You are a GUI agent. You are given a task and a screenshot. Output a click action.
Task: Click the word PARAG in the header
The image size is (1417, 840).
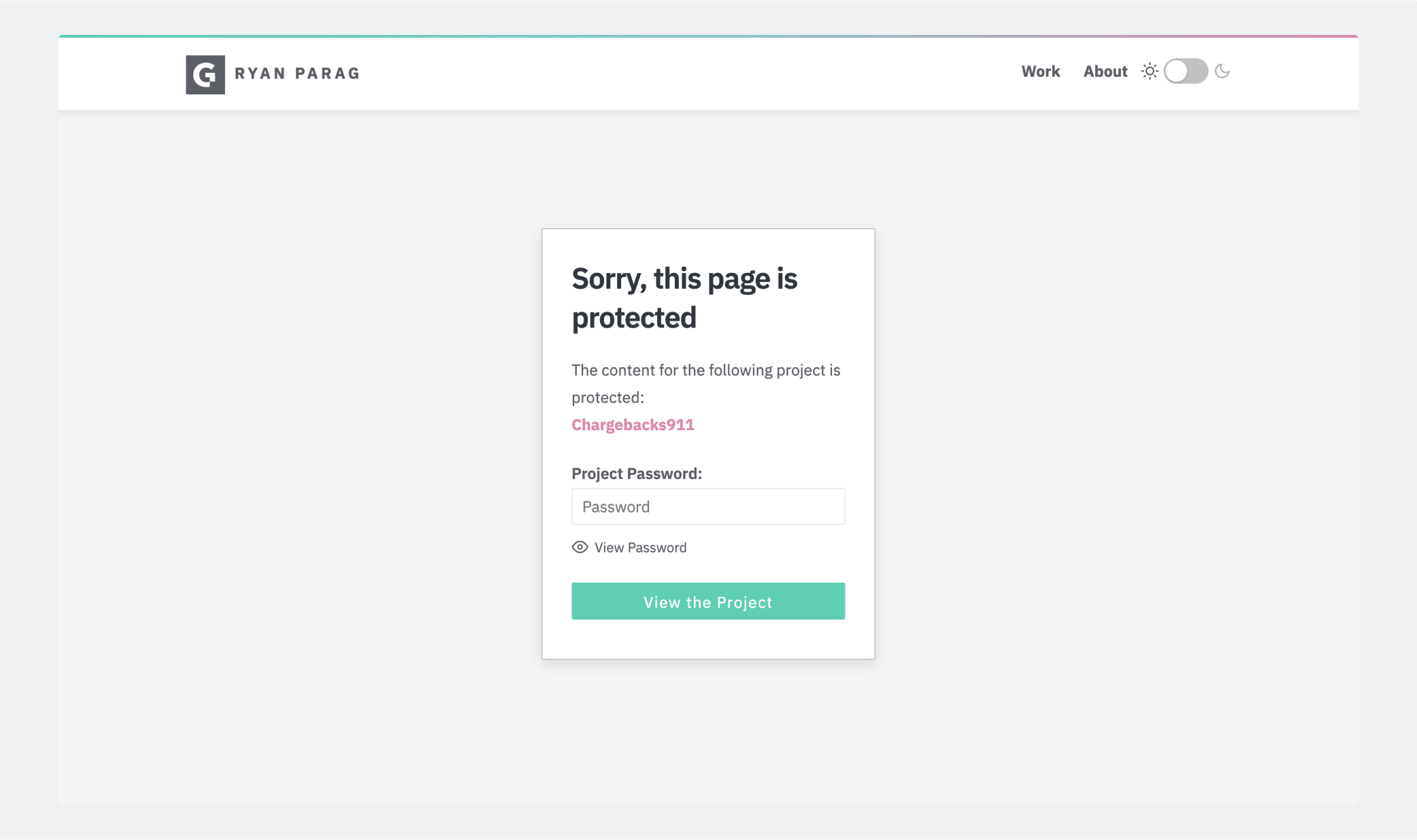click(328, 73)
